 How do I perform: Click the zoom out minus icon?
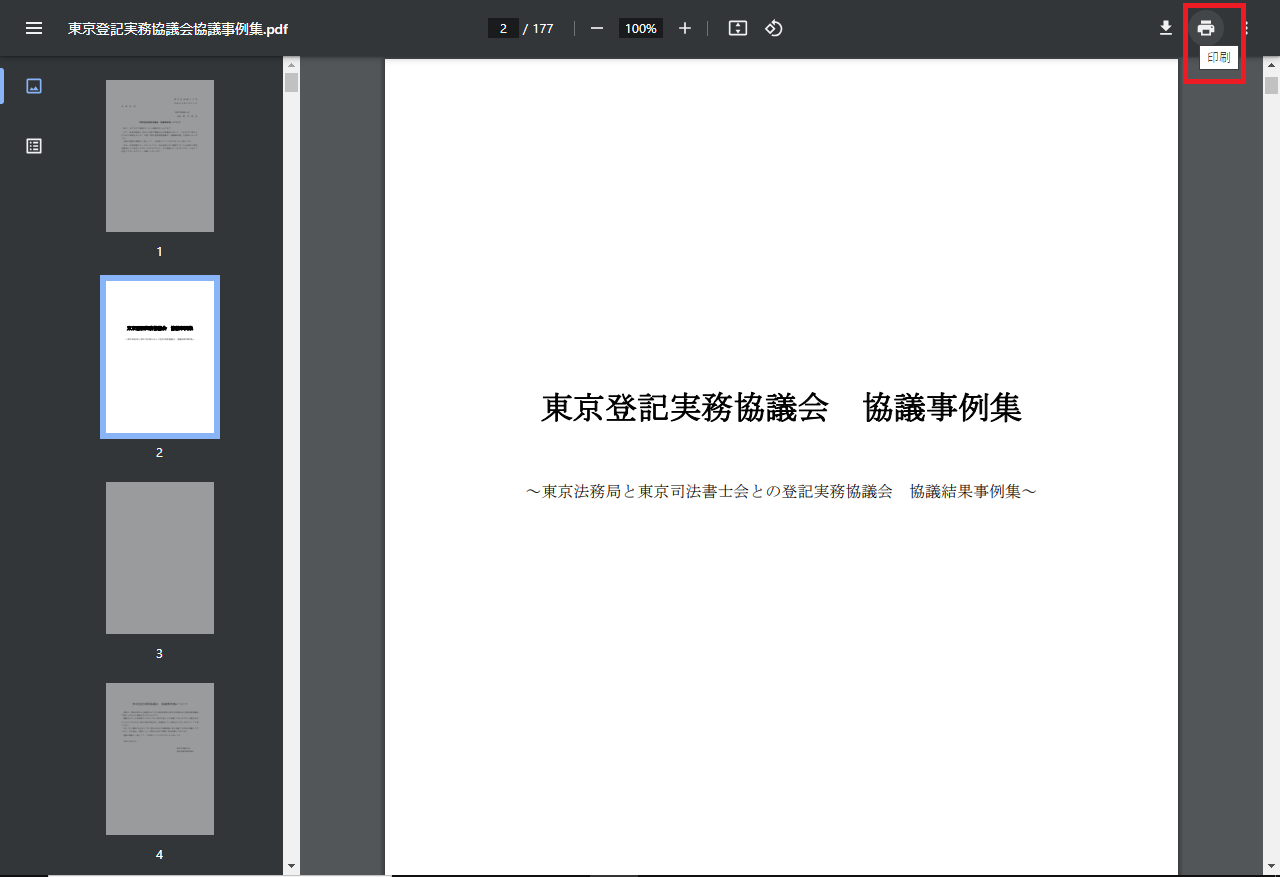point(597,28)
